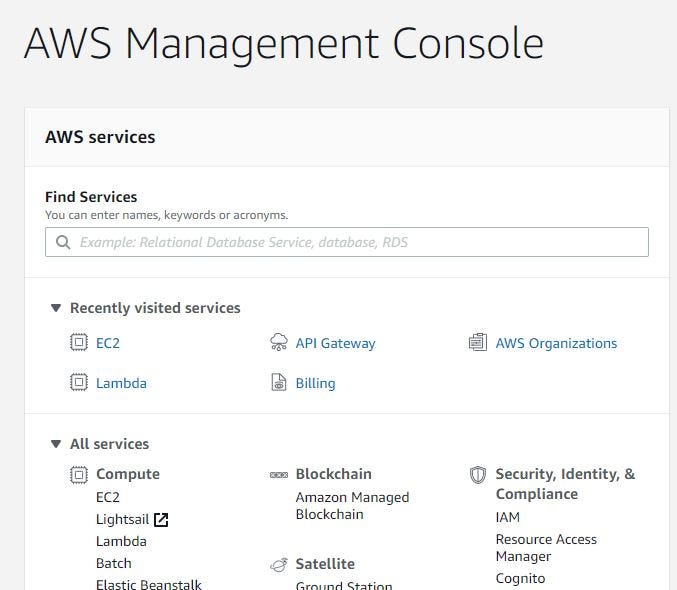Click the EC2 chip icon under Recently visited
Screen dimensions: 677x590
(x=79, y=343)
